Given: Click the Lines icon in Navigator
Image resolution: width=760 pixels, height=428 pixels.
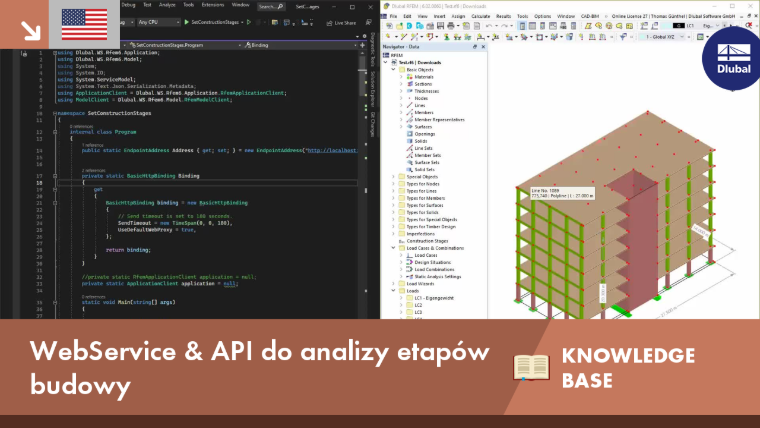Looking at the screenshot, I should pyautogui.click(x=410, y=105).
